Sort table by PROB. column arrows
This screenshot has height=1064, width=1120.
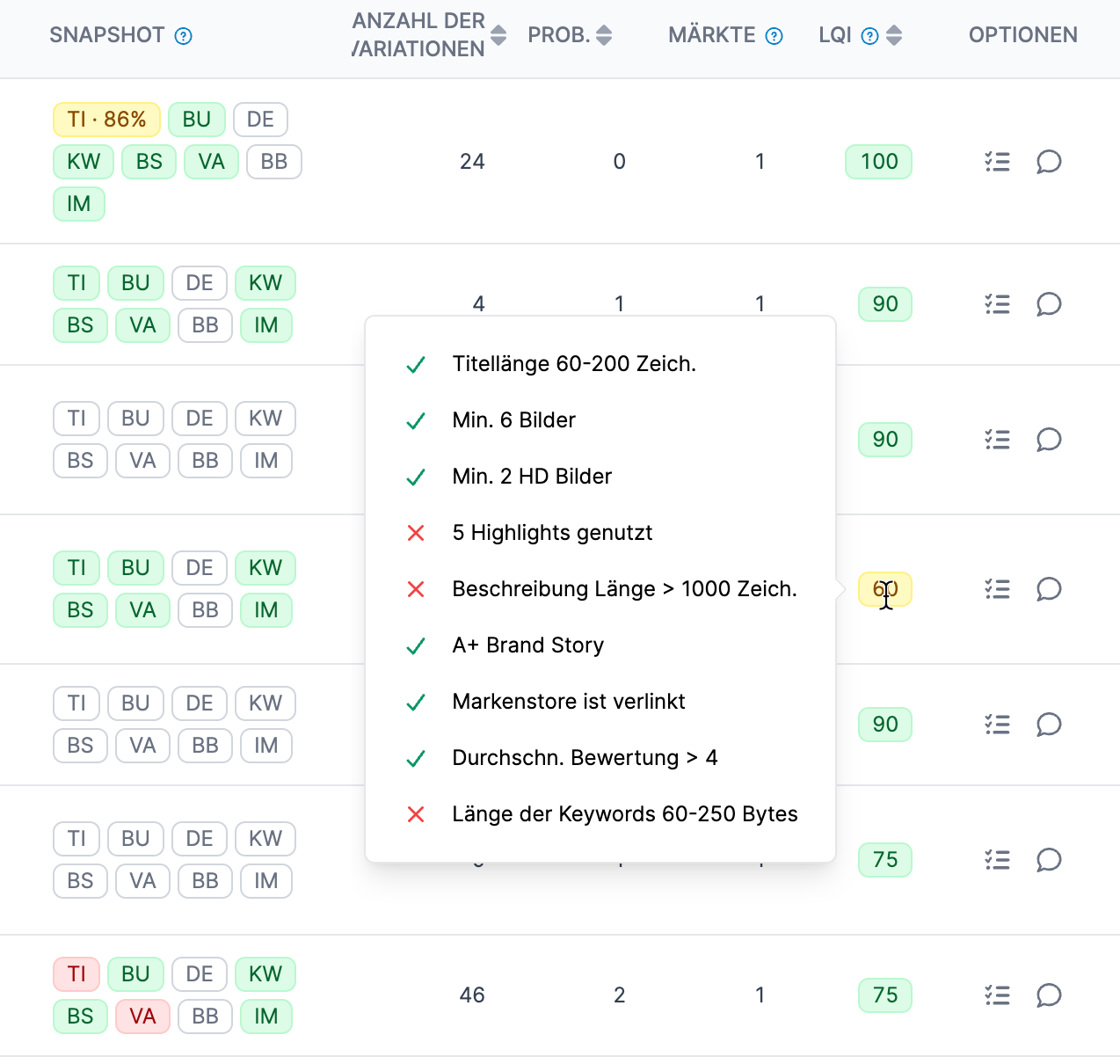(x=604, y=35)
